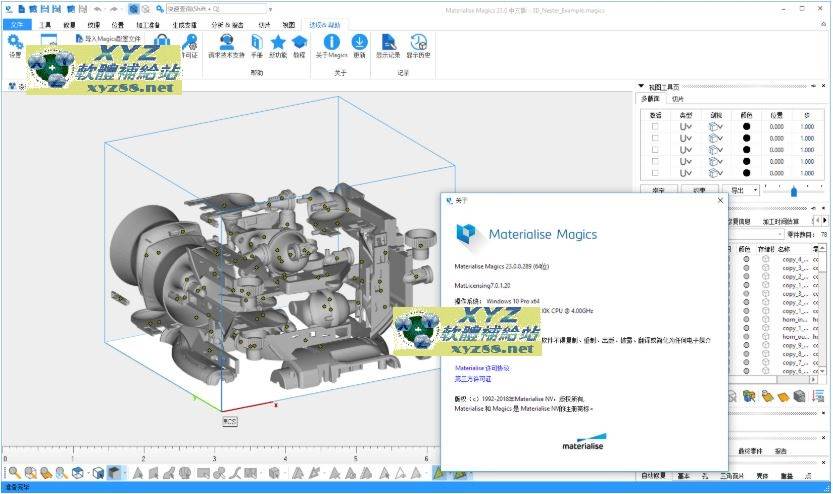Click the part icon in horn_in row
The height and width of the screenshot is (494, 833).
pos(765,319)
